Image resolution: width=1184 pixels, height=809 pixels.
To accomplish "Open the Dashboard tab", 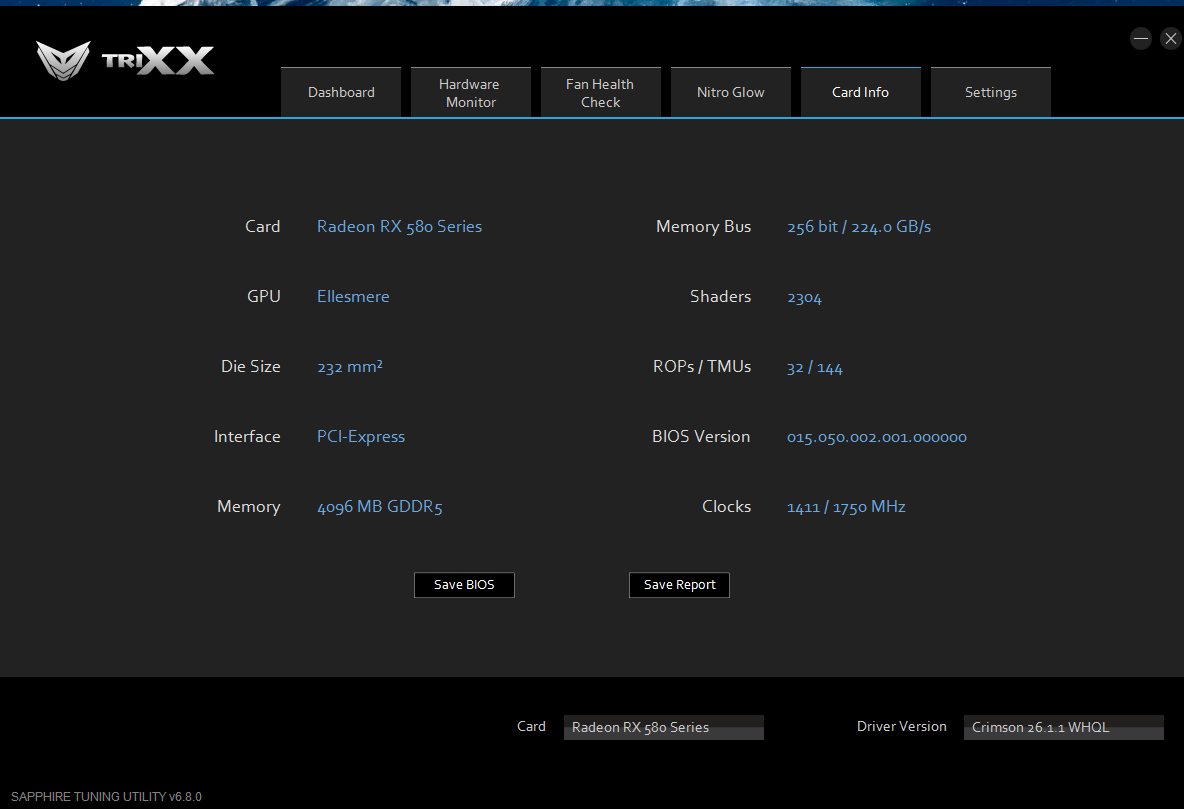I will 341,92.
